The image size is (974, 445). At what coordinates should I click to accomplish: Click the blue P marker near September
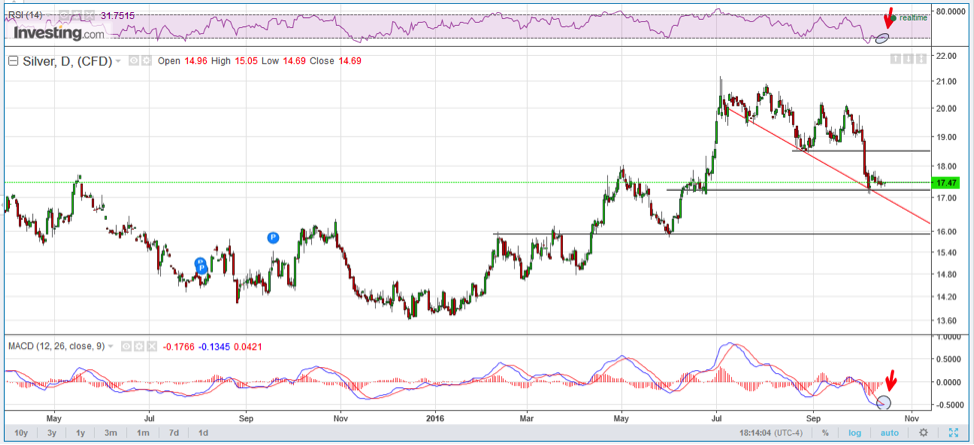point(273,237)
